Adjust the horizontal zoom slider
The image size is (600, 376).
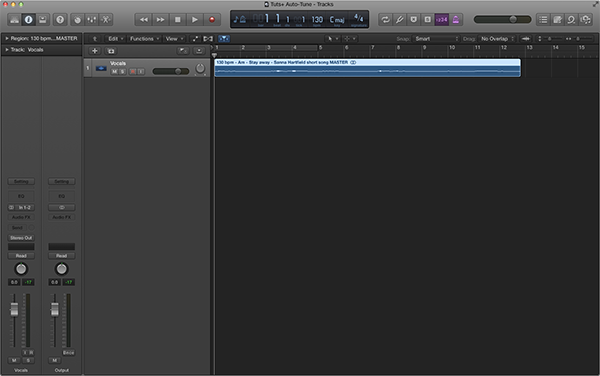click(x=579, y=39)
